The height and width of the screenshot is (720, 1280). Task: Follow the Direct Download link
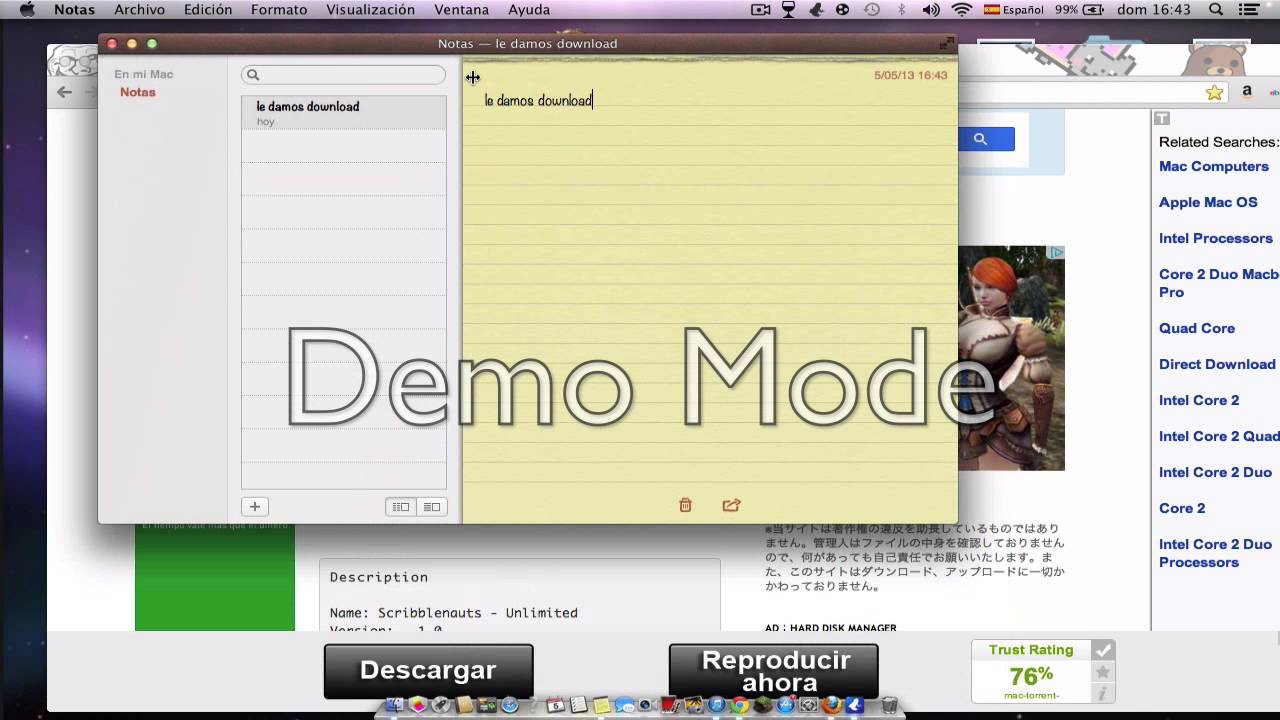[x=1217, y=364]
